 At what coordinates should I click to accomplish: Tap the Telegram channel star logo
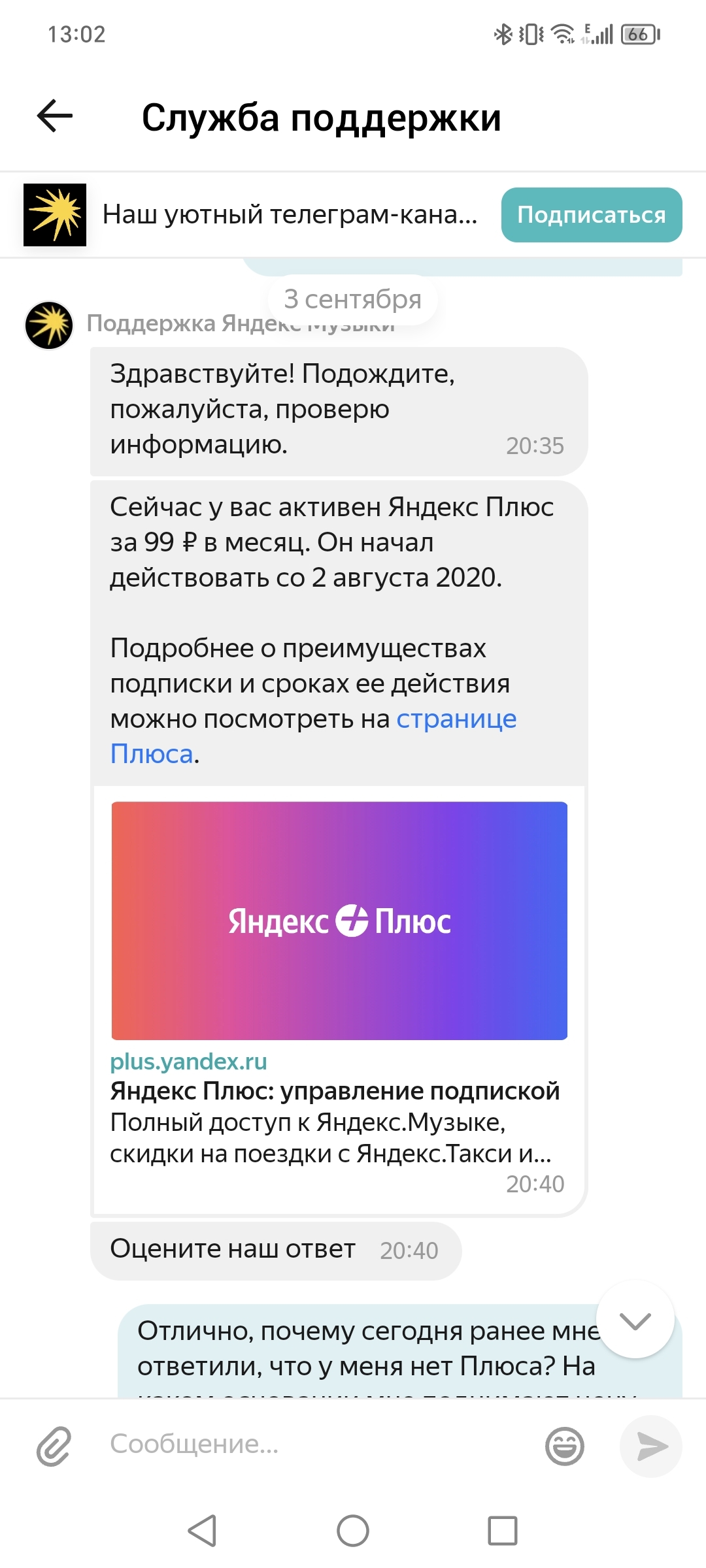coord(55,215)
